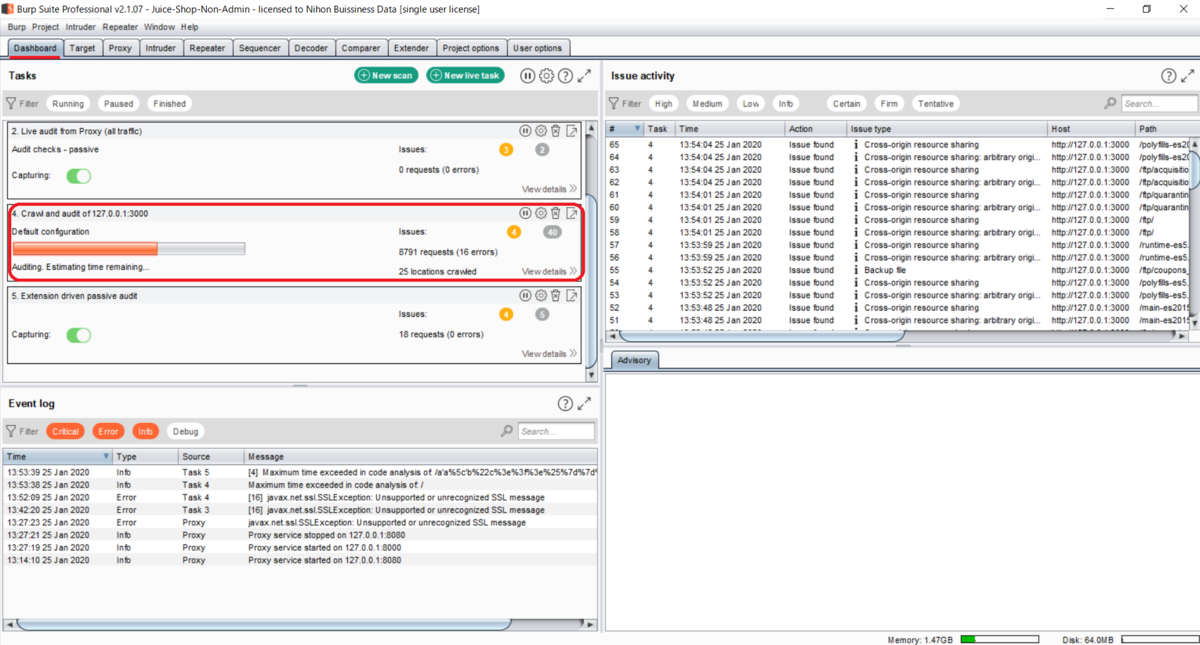Open Live audit from Proxy task in new window

(572, 131)
